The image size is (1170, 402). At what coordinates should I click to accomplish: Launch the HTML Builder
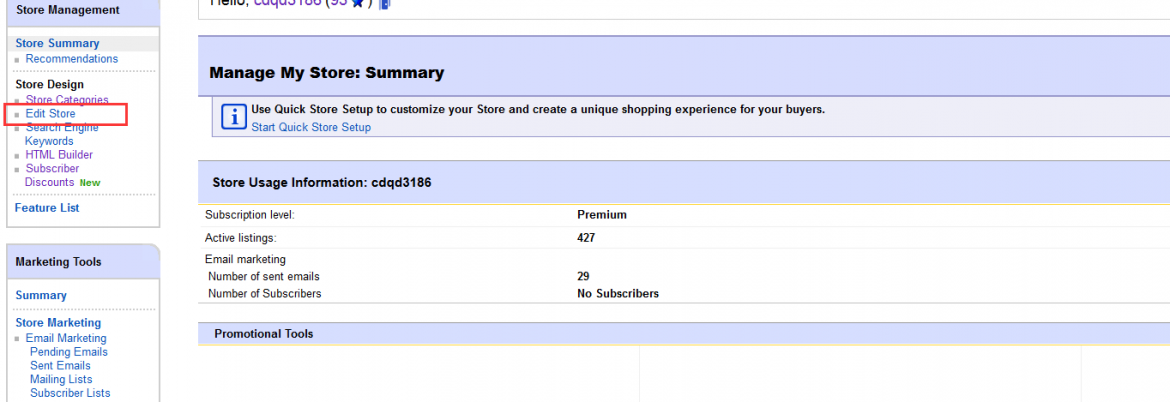[59, 155]
